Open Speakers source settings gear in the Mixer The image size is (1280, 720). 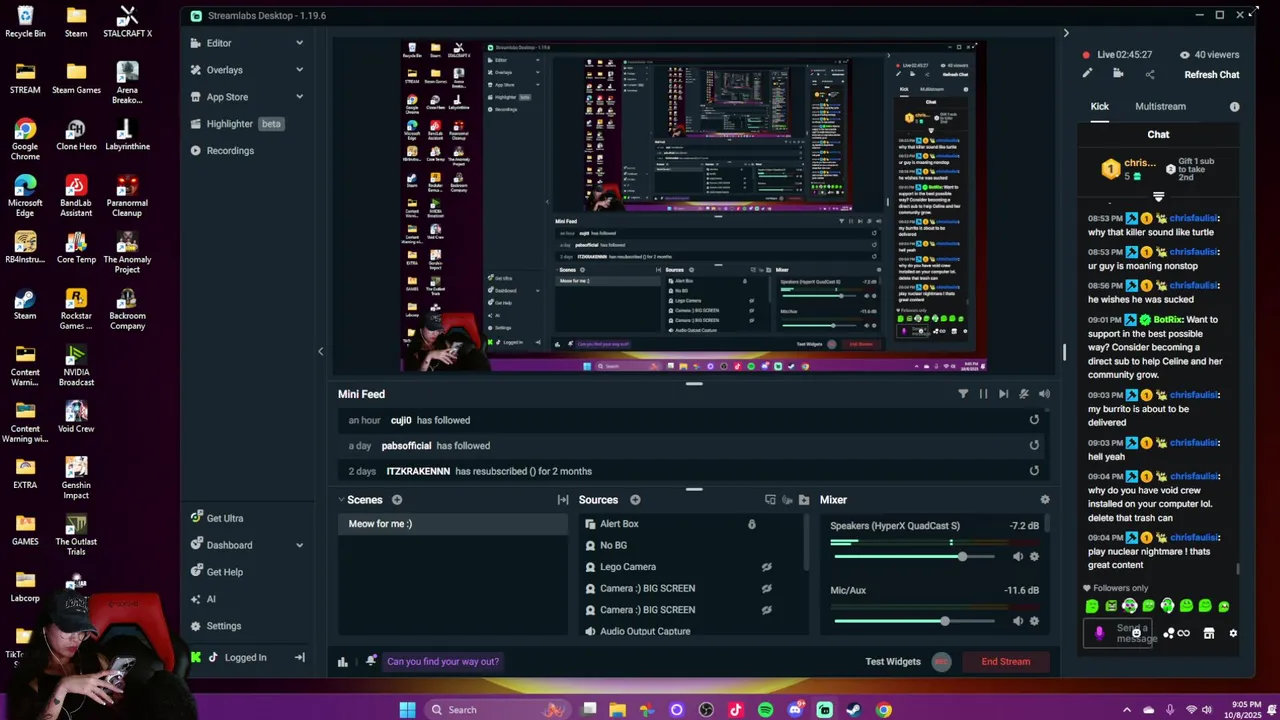coord(1034,557)
